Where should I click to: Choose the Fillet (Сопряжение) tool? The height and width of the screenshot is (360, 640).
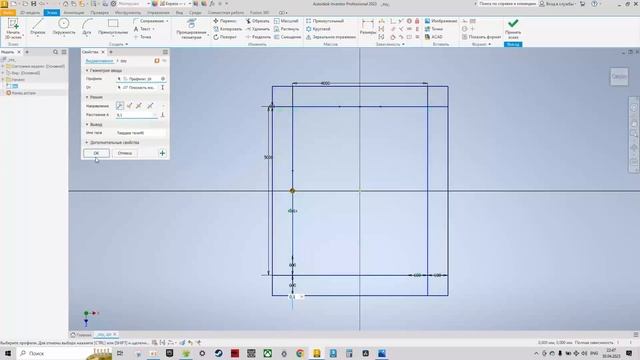[150, 21]
